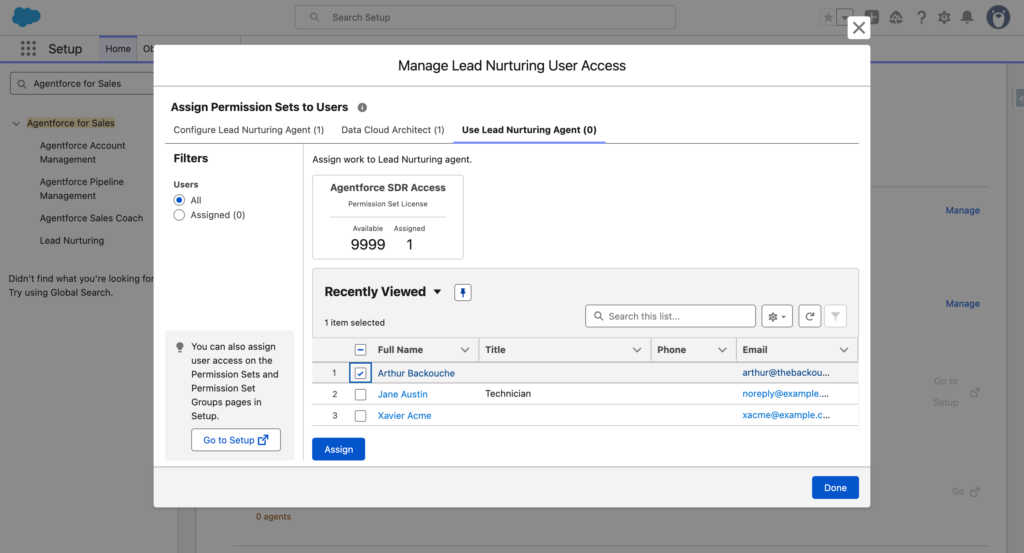Open list view controls gear menu
Image resolution: width=1024 pixels, height=553 pixels.
tap(777, 316)
